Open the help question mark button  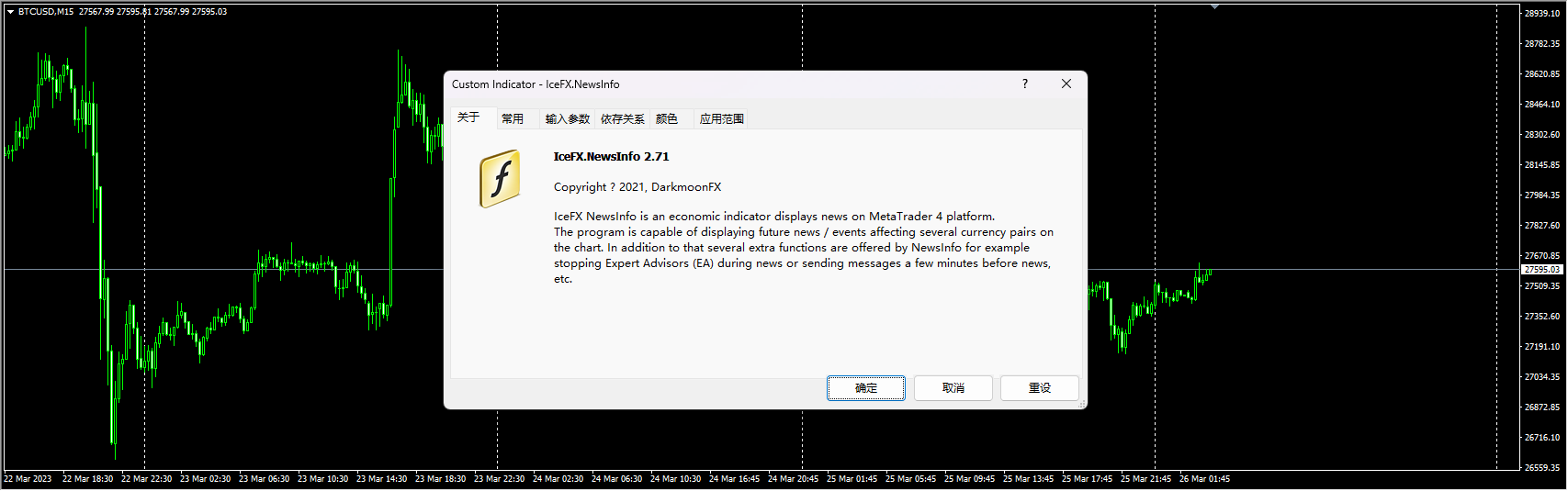point(1025,84)
